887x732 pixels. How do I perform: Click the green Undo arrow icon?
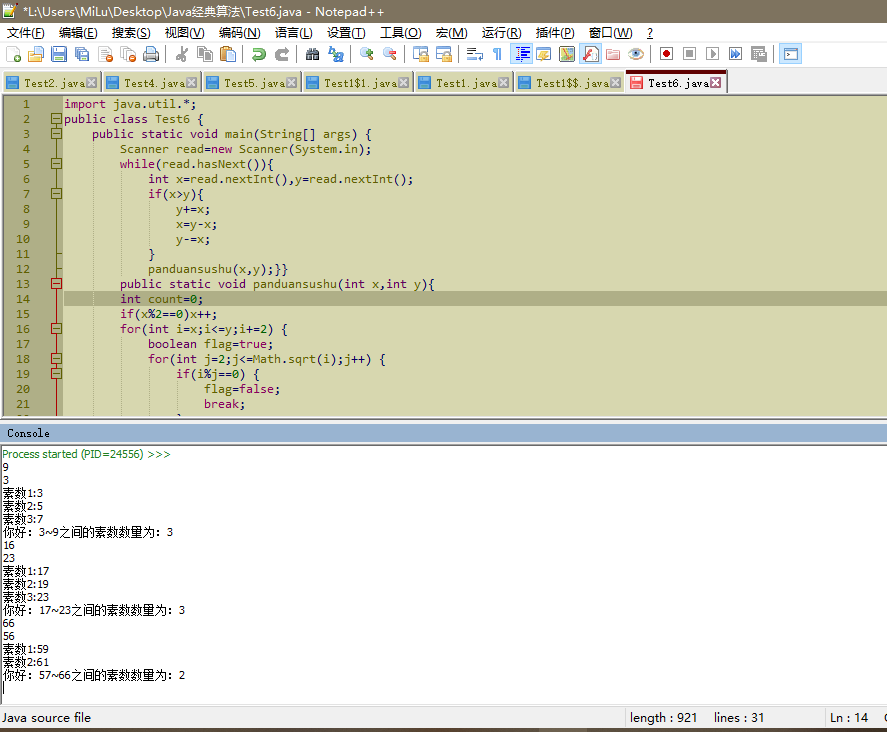[259, 54]
